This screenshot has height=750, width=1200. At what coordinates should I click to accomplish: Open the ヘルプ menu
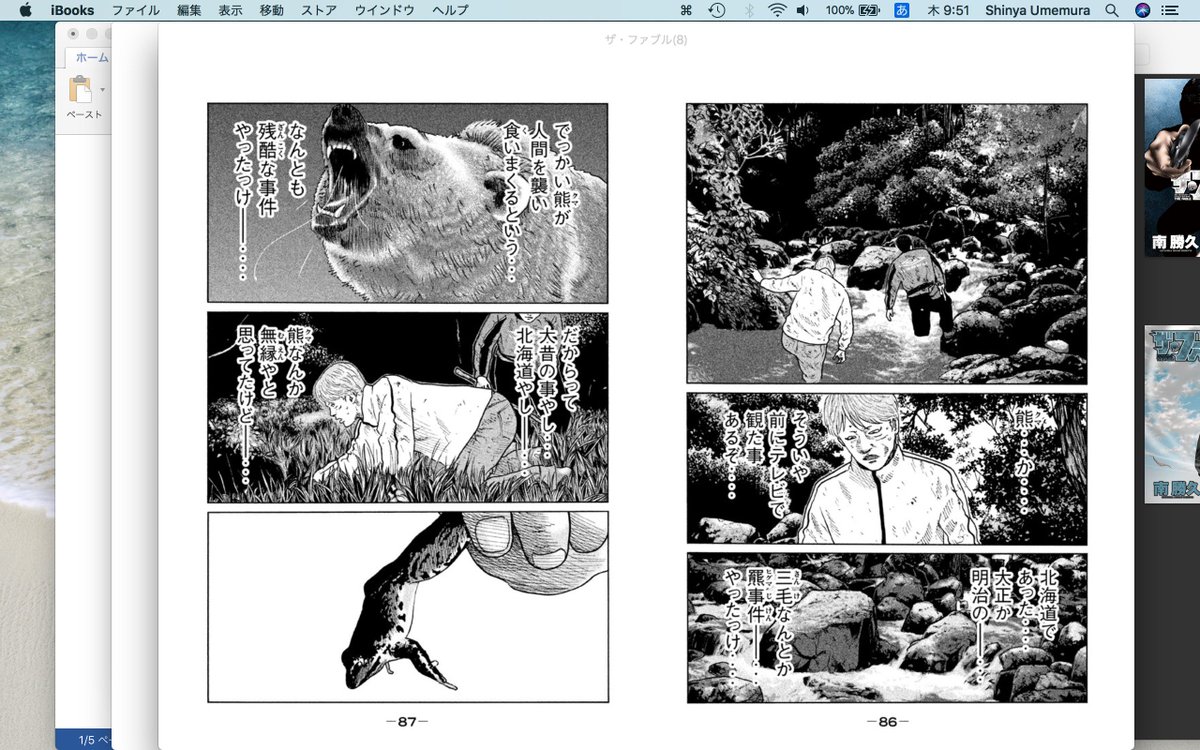[x=450, y=10]
